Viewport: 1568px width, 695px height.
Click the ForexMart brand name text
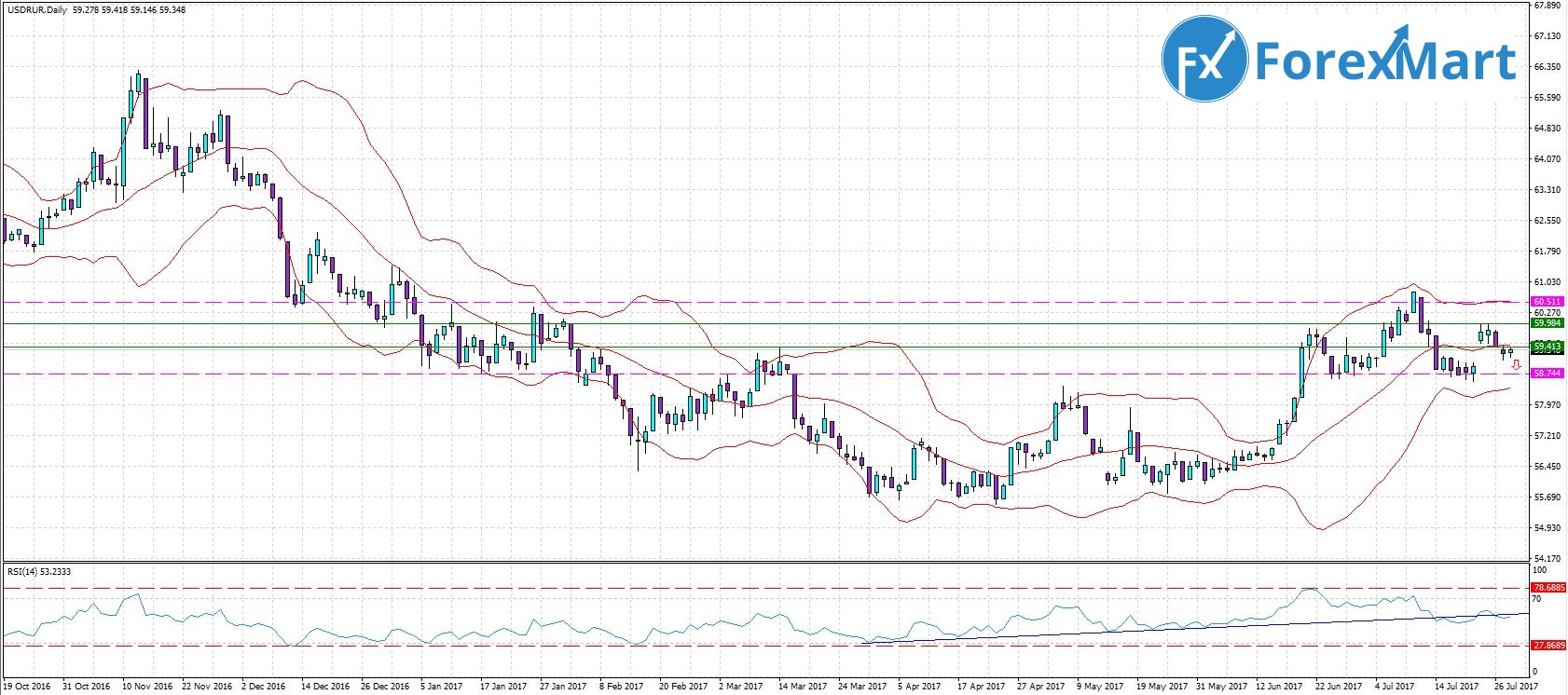click(1385, 61)
